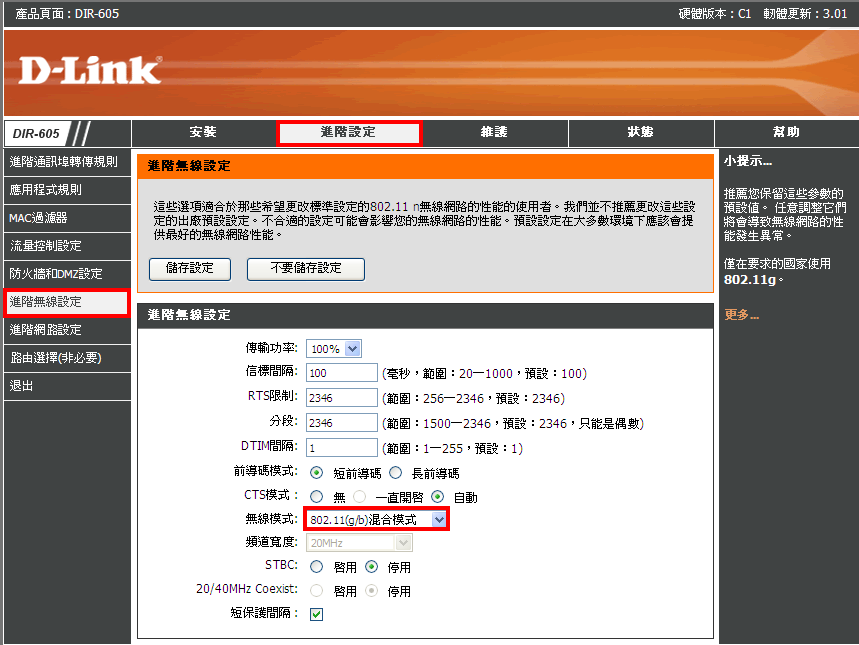
Task: Open the 維護 tab
Action: (x=494, y=132)
